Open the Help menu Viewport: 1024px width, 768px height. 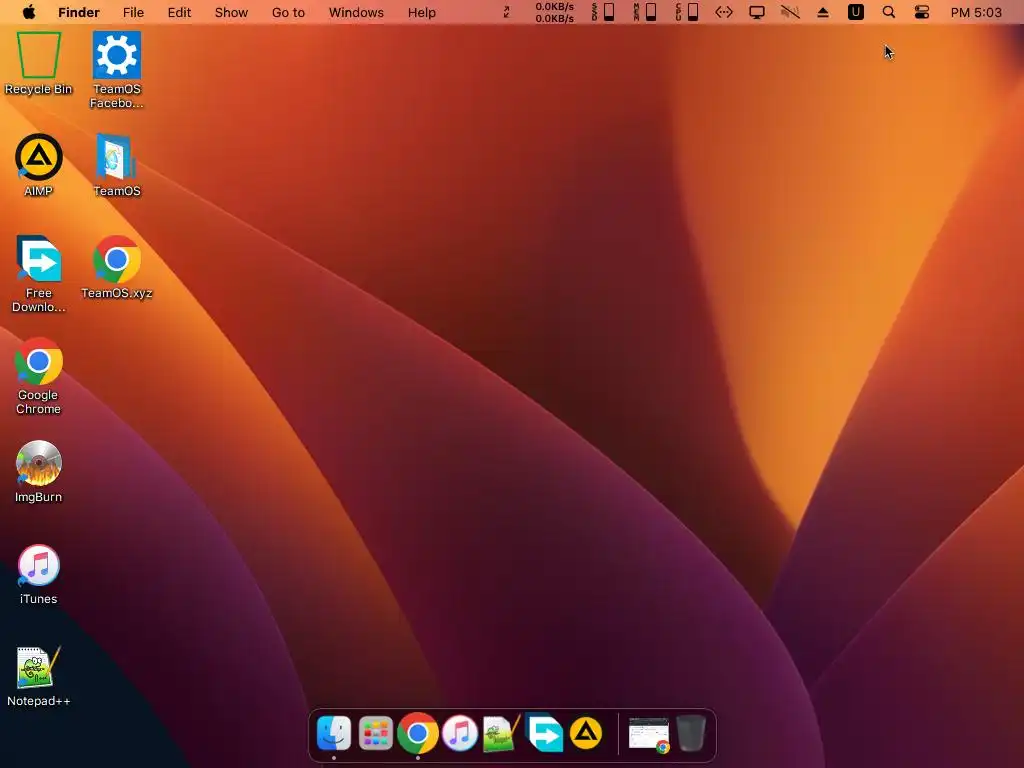tap(421, 12)
